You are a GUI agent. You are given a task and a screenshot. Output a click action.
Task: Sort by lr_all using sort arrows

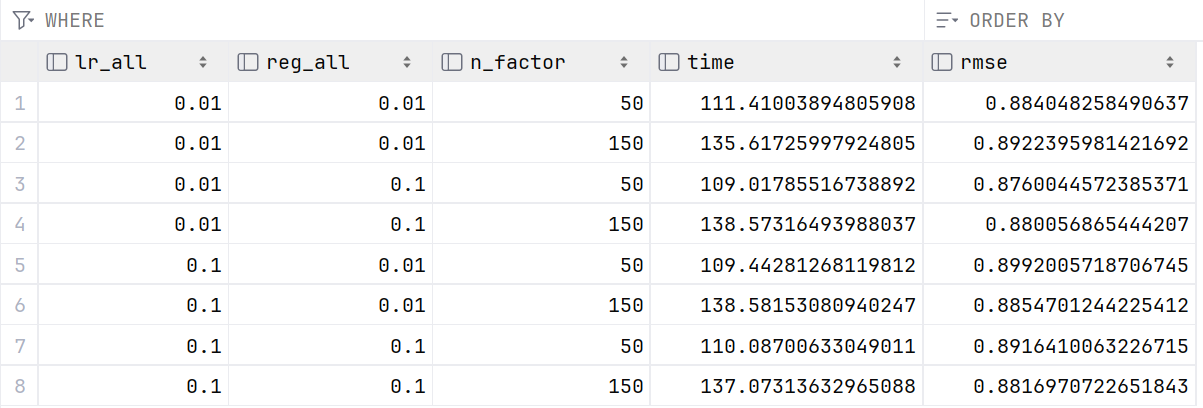(203, 62)
